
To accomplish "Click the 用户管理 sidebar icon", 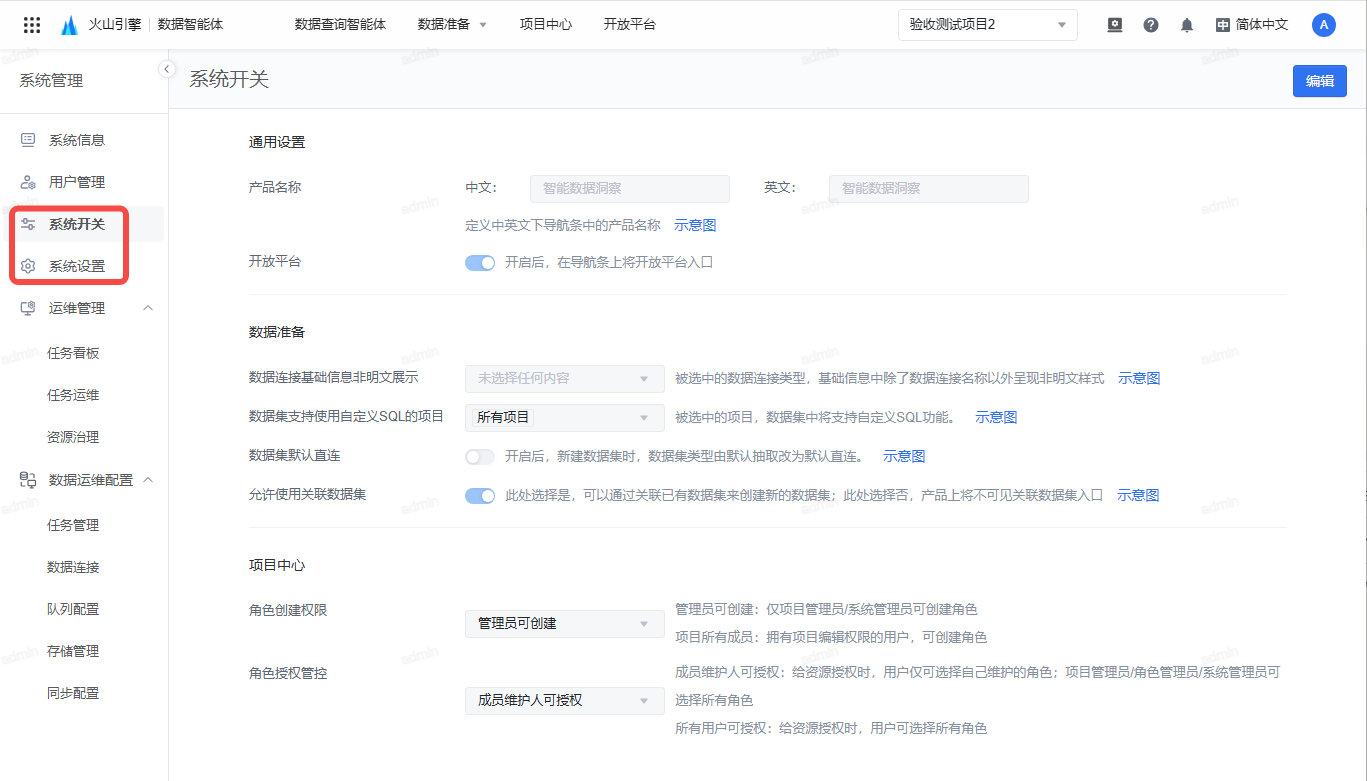I will (28, 182).
